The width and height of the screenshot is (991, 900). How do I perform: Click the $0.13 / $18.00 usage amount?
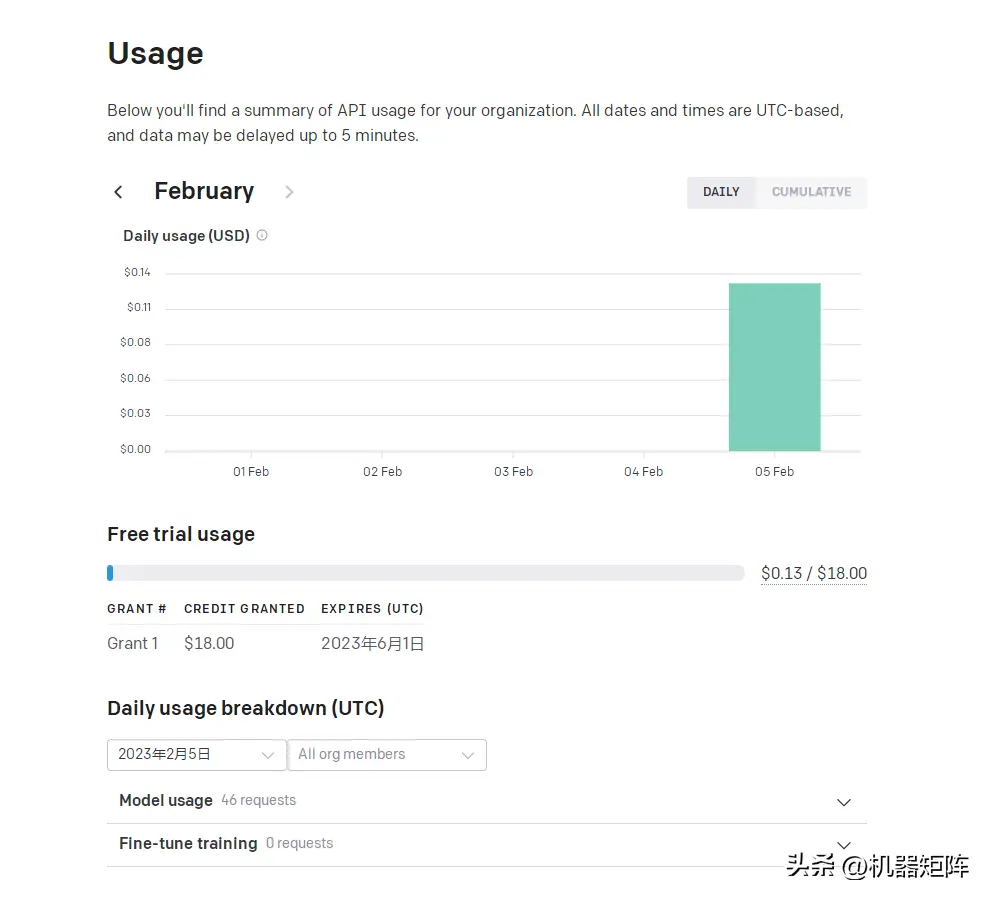(813, 573)
